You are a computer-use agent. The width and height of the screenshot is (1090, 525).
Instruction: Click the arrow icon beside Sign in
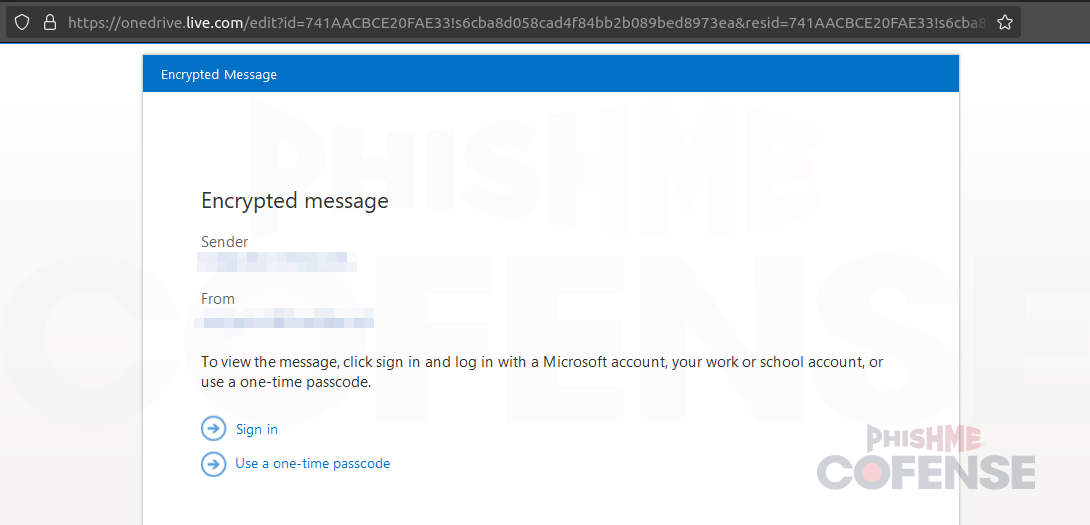[x=213, y=429]
